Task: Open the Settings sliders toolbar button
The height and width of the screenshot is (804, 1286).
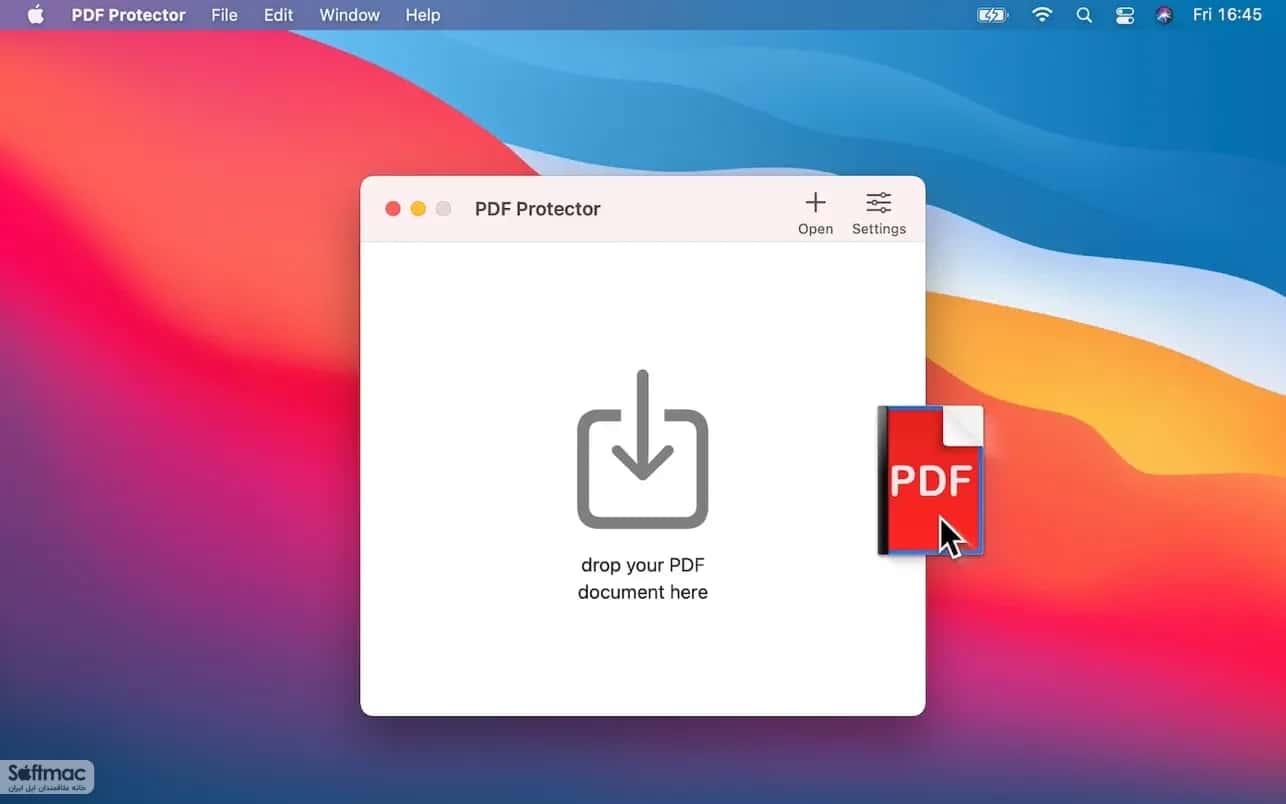Action: click(x=879, y=213)
